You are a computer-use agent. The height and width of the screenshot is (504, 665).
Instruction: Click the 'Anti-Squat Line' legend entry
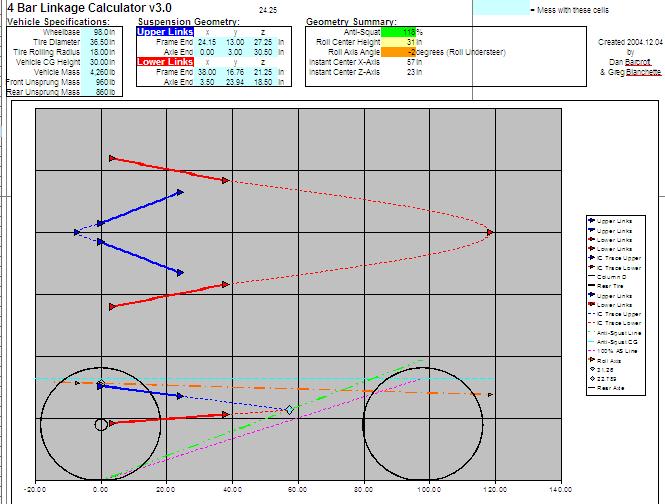[x=615, y=333]
